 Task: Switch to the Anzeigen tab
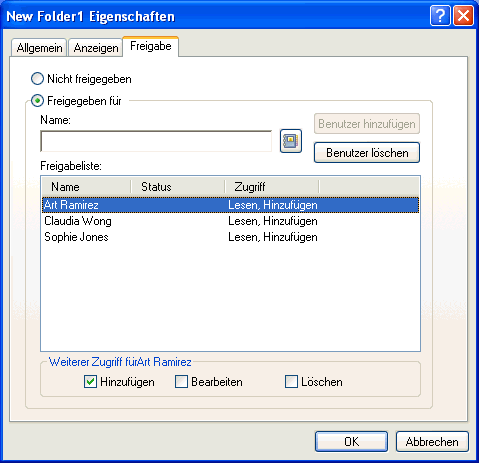pyautogui.click(x=96, y=48)
